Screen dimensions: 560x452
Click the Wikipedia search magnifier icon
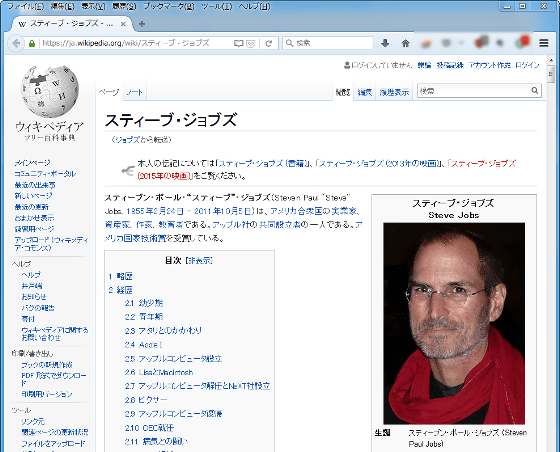[535, 91]
